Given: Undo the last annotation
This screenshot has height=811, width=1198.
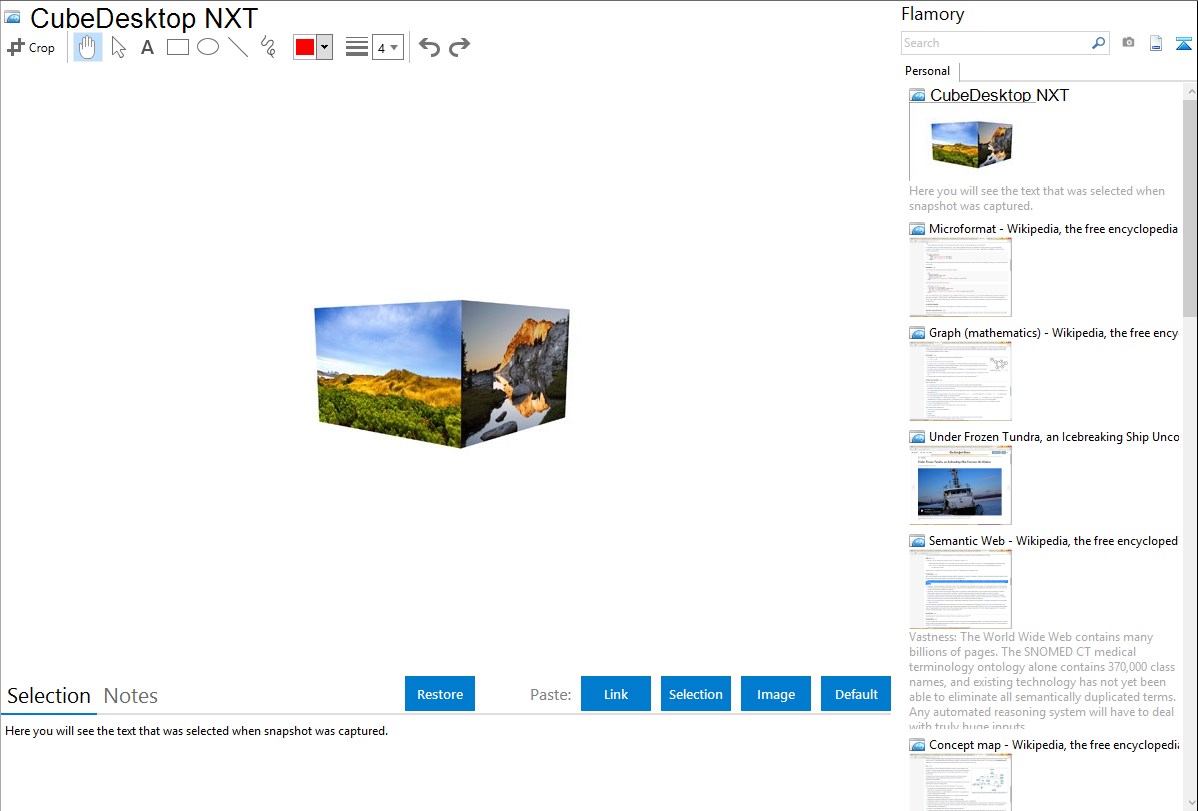Looking at the screenshot, I should click(429, 47).
